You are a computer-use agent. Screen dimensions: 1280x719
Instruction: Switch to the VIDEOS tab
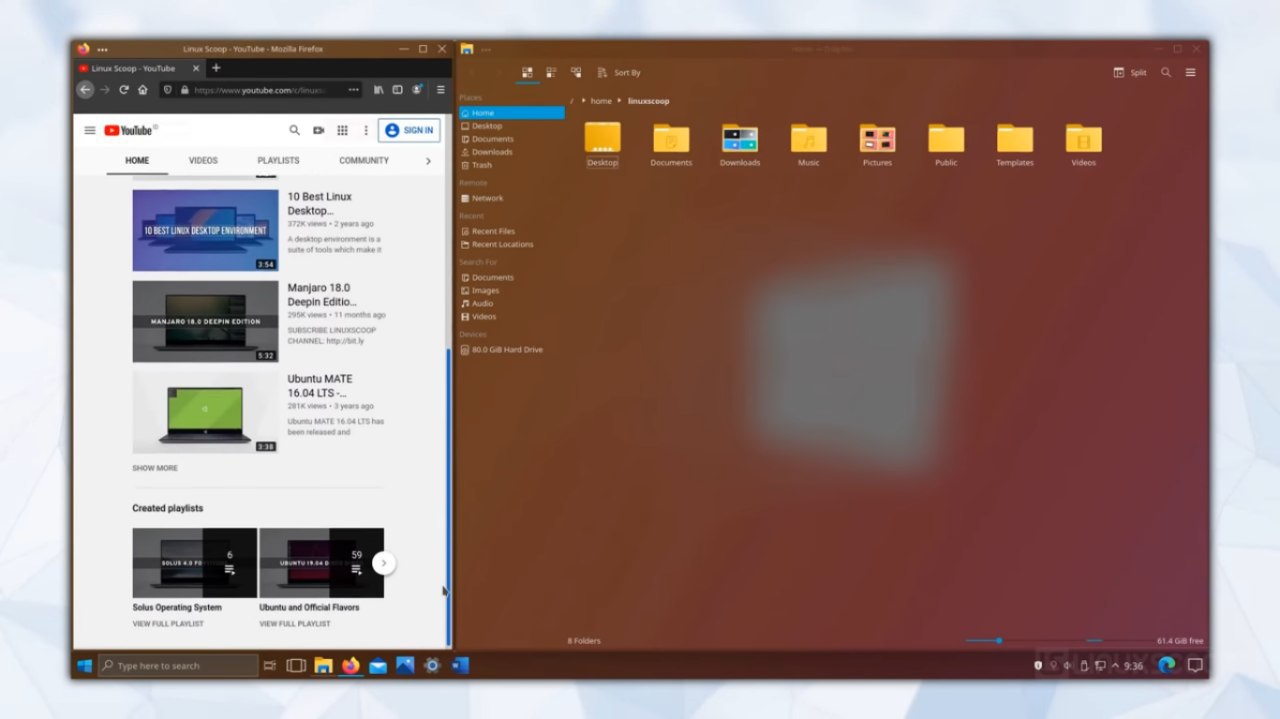click(203, 160)
